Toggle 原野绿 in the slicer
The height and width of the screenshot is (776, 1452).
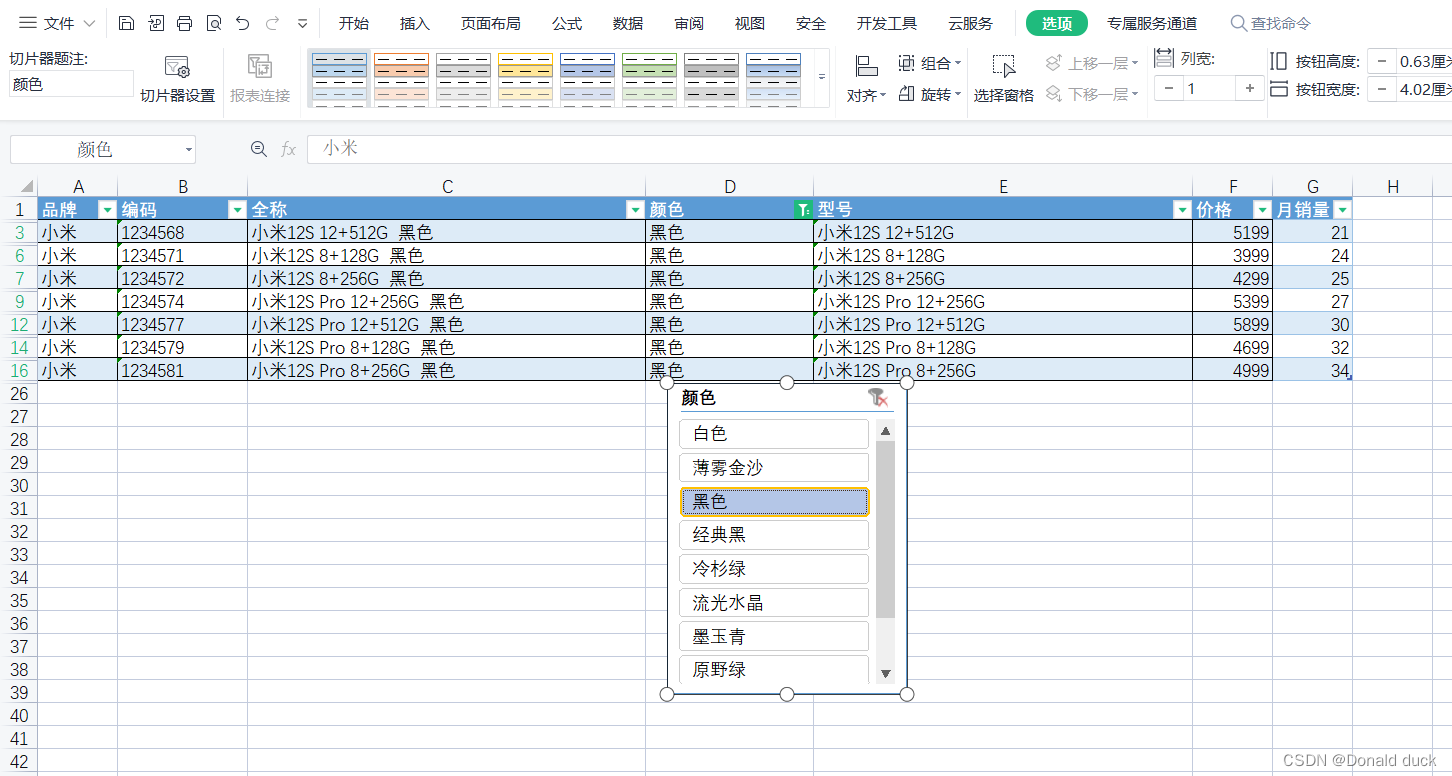point(773,669)
